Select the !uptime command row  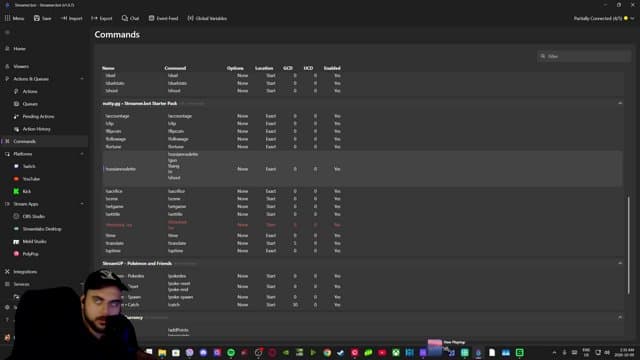(362, 251)
